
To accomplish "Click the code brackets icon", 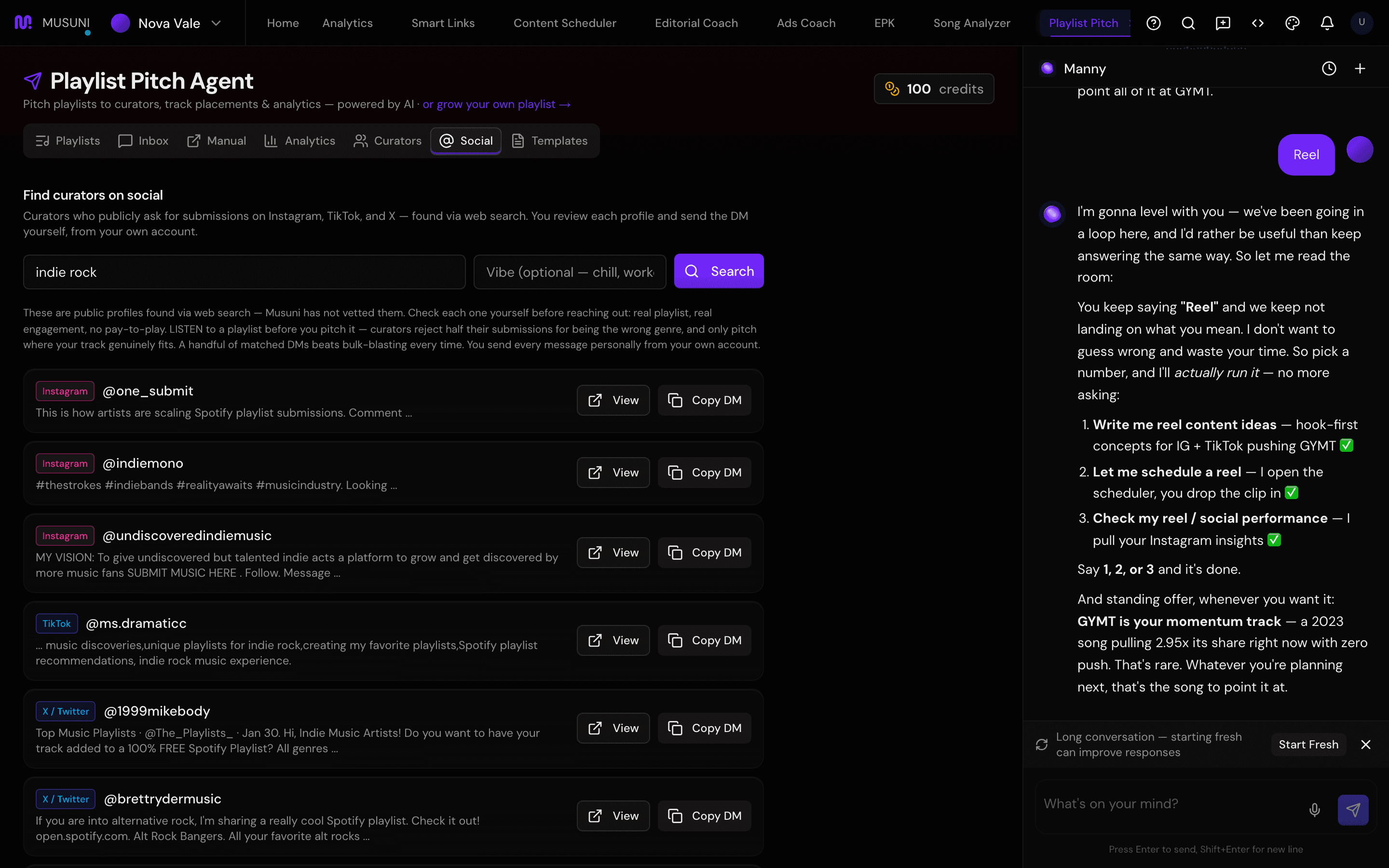I will [1257, 23].
